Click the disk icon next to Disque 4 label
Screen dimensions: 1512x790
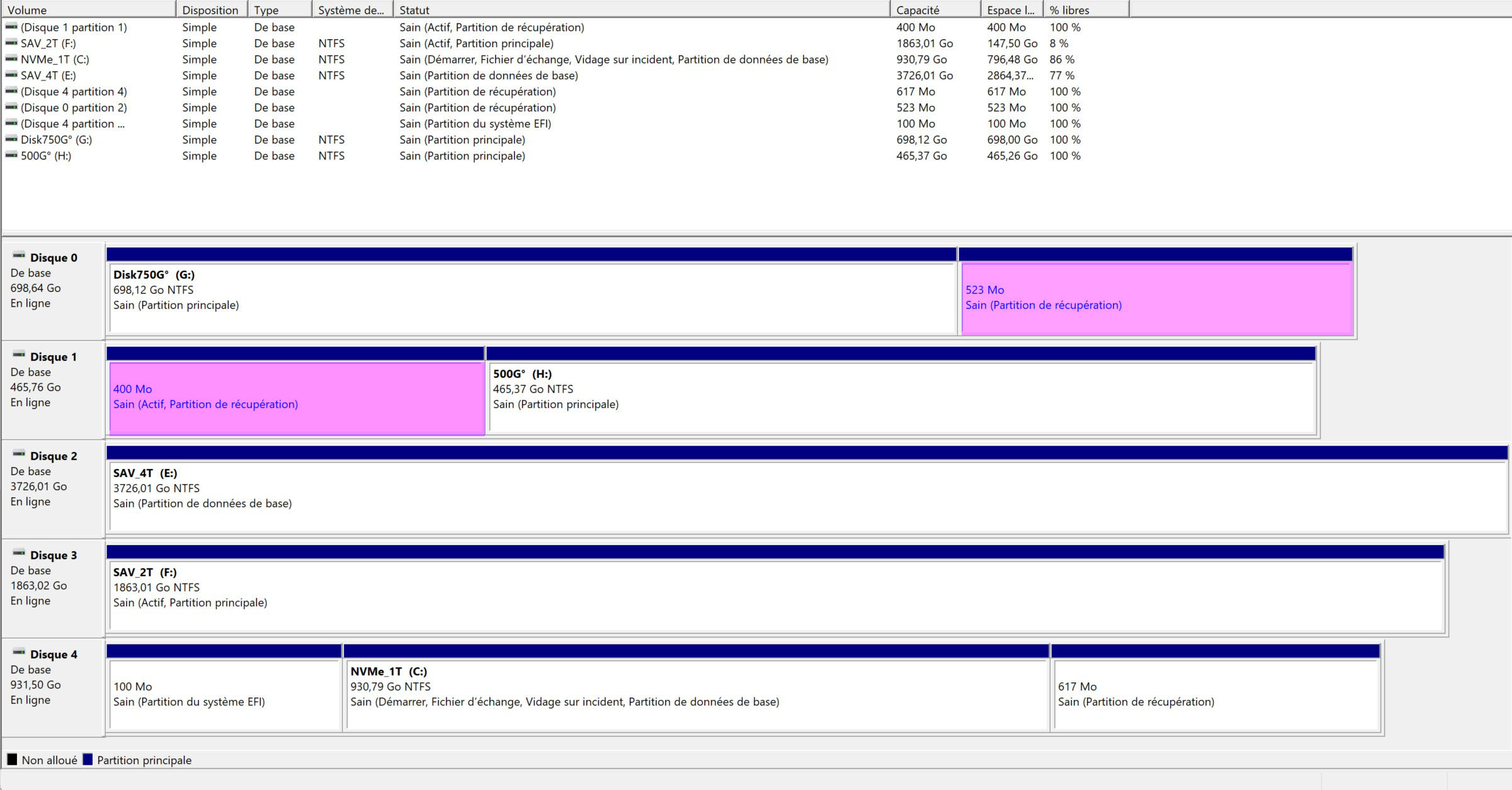19,652
